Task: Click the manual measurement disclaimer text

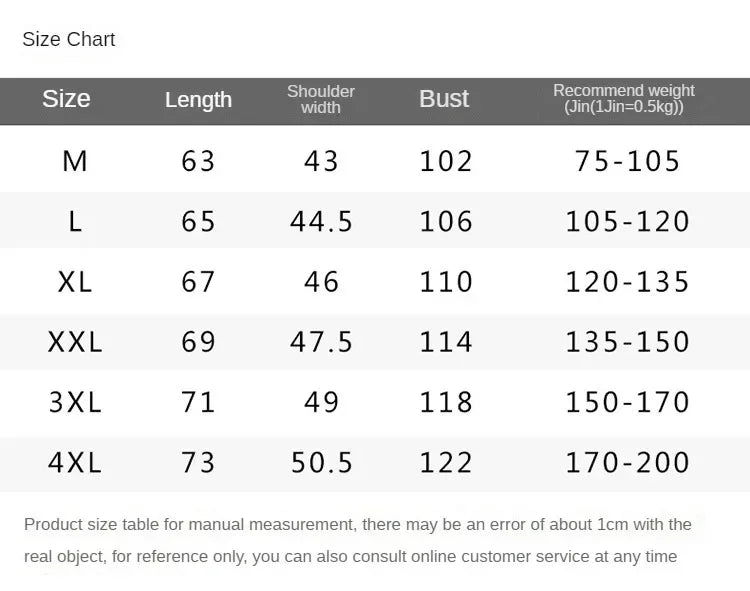Action: pos(358,540)
